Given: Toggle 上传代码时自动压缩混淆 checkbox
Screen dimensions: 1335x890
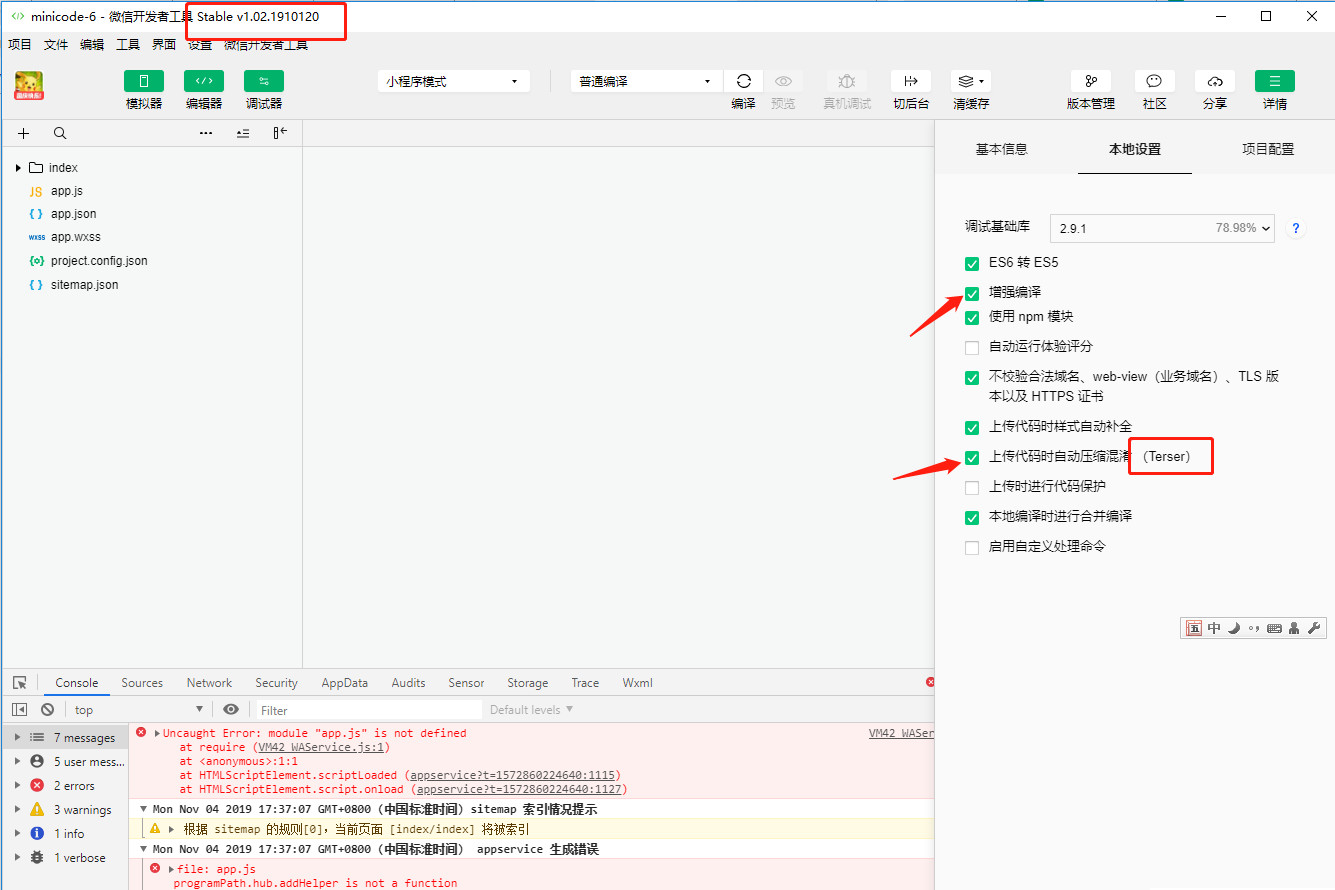Looking at the screenshot, I should [x=972, y=458].
